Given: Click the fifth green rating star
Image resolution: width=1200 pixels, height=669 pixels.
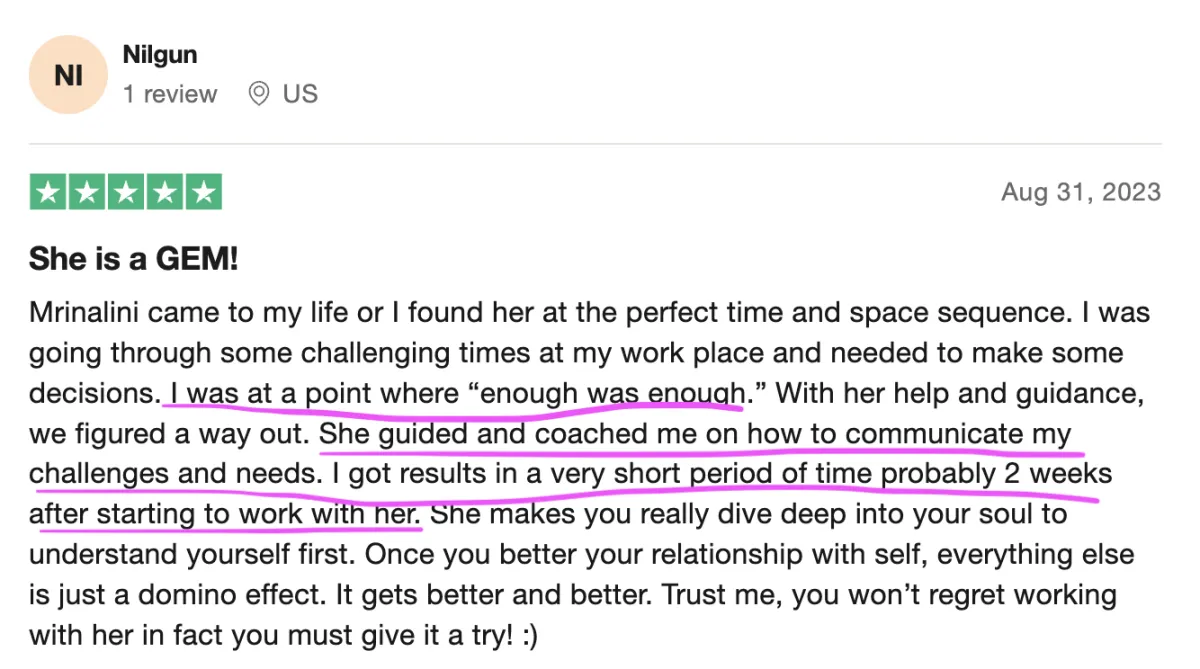Looking at the screenshot, I should click(x=204, y=192).
